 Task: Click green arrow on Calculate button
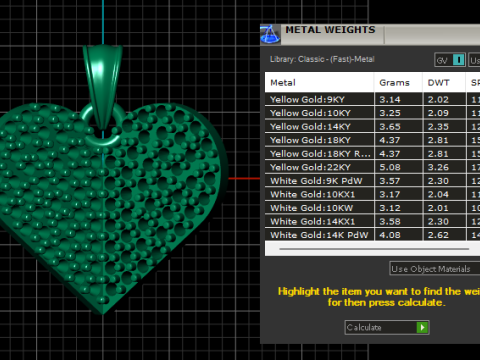coord(422,327)
